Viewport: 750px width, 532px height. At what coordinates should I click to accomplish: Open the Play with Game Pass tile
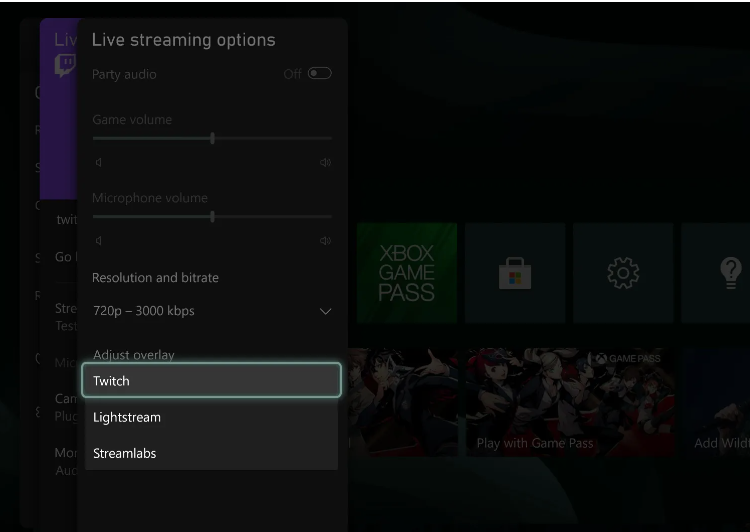tap(570, 402)
